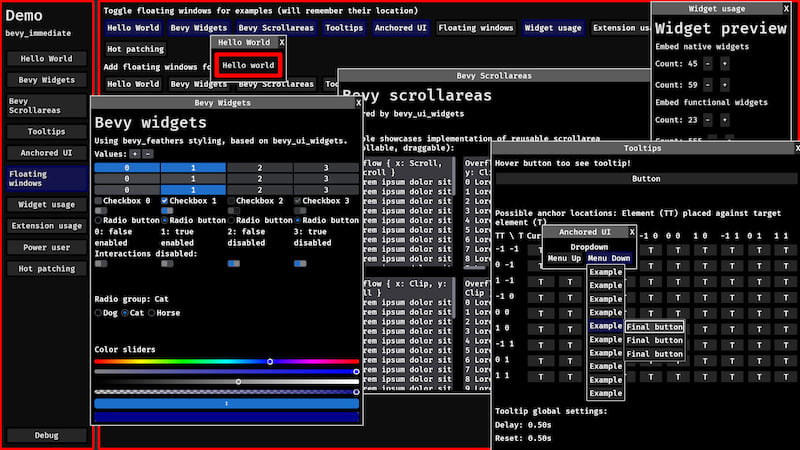Open Bevy Scrollareas page in sidebar
Image resolution: width=800 pixels, height=450 pixels.
point(46,106)
